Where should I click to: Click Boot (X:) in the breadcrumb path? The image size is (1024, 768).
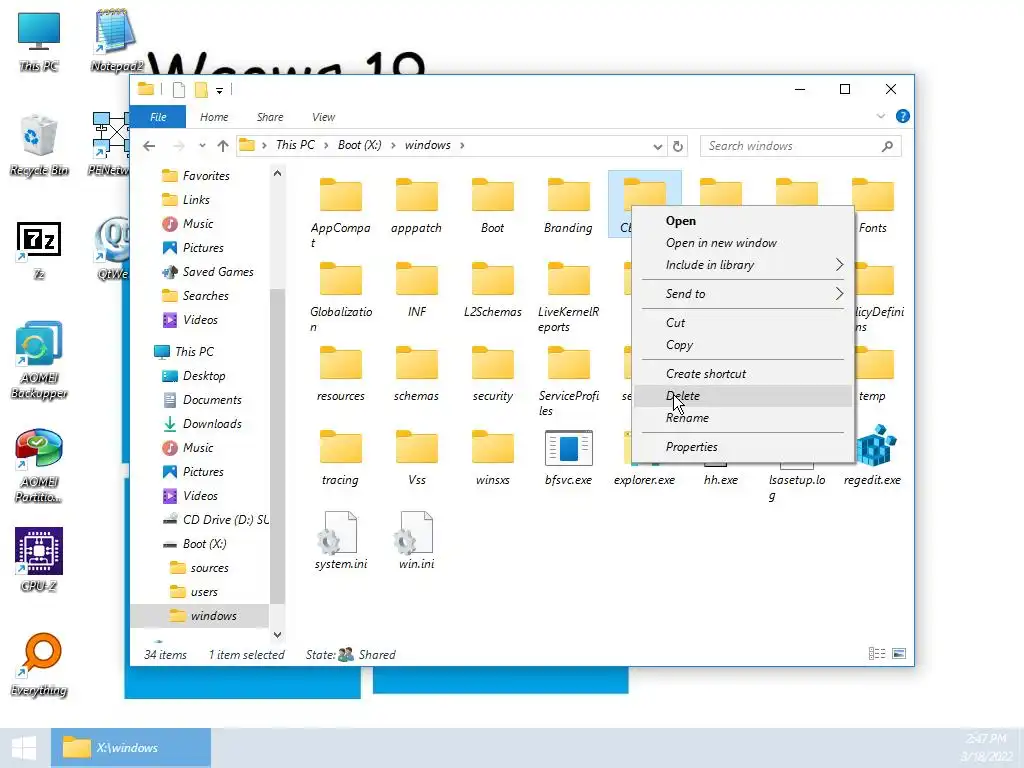point(359,145)
